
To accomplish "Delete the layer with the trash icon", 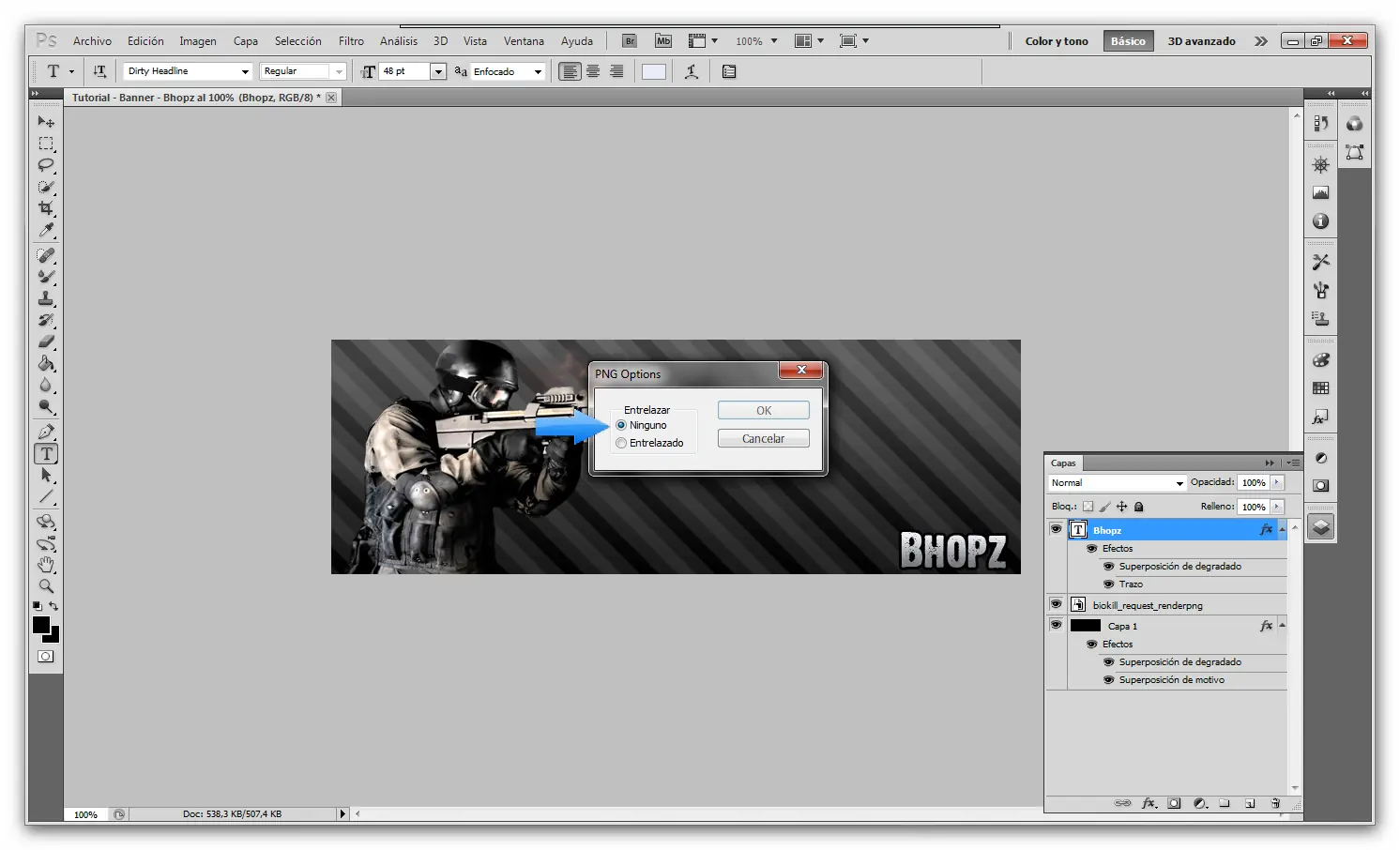I will coord(1276,803).
